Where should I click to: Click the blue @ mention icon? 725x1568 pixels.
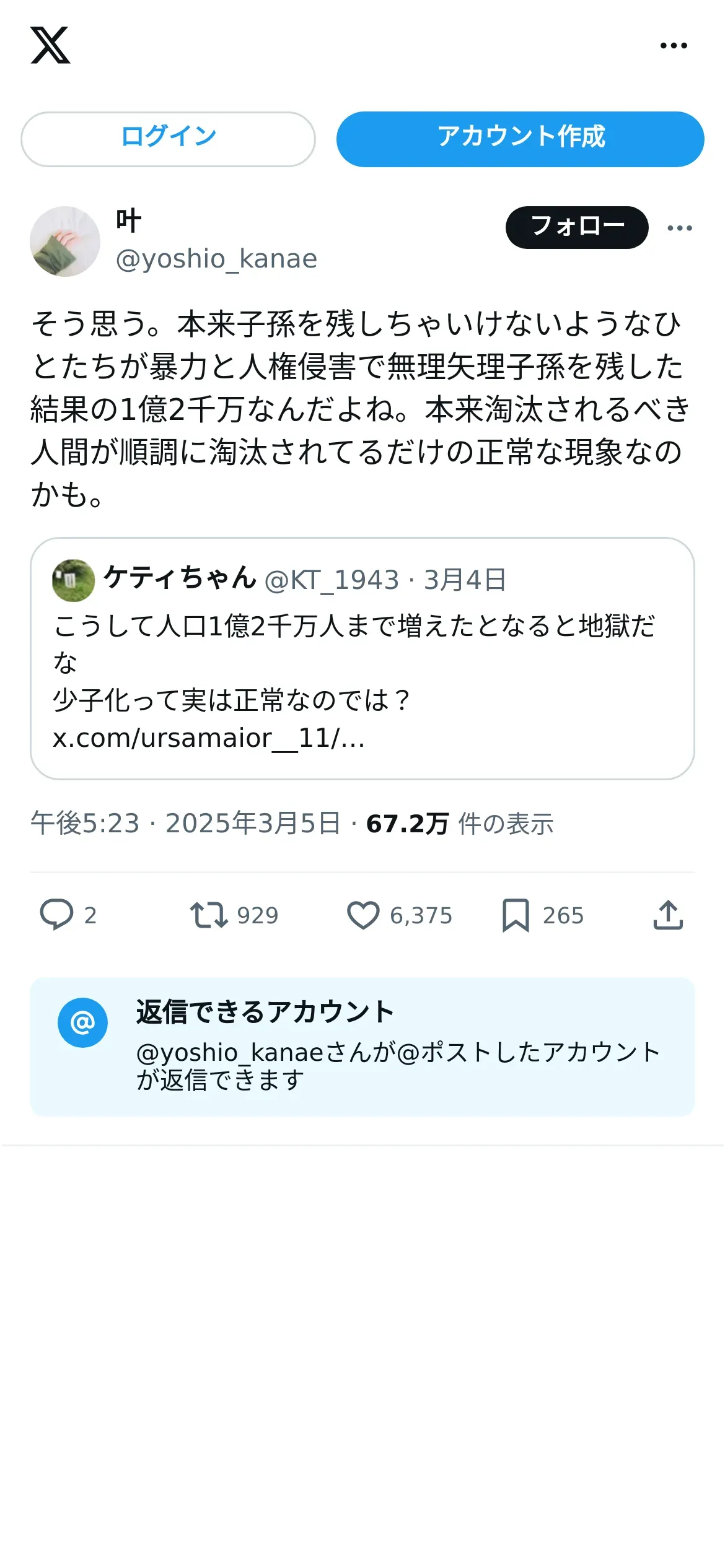tap(82, 1022)
